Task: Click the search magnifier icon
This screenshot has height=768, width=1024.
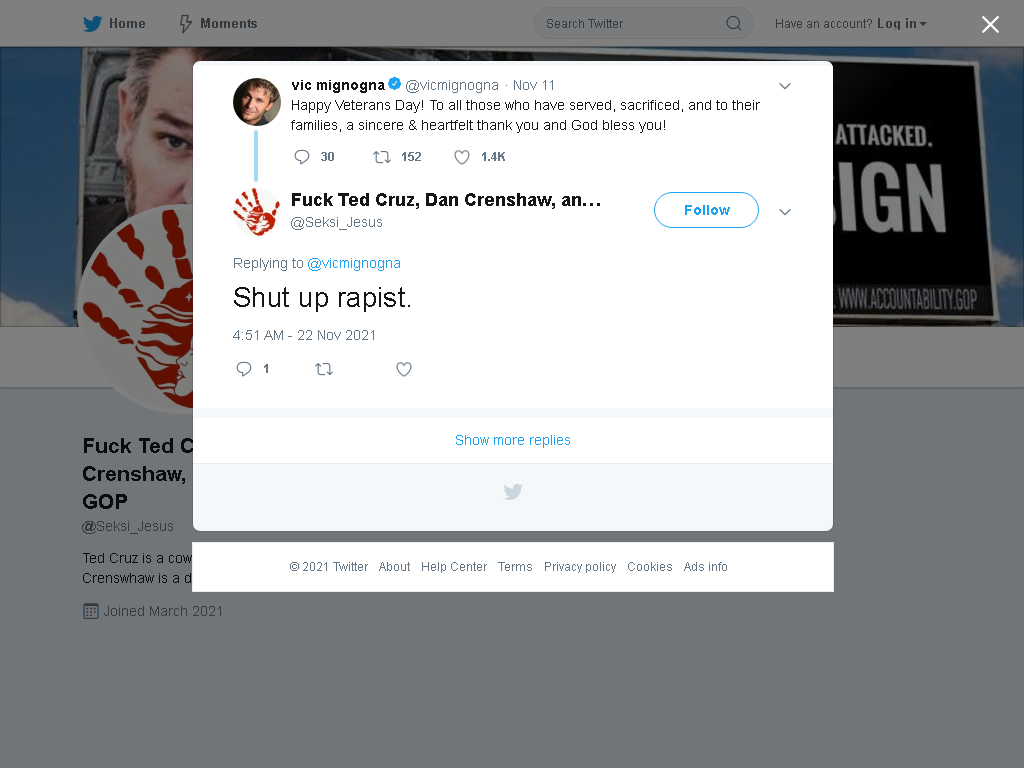Action: (733, 24)
